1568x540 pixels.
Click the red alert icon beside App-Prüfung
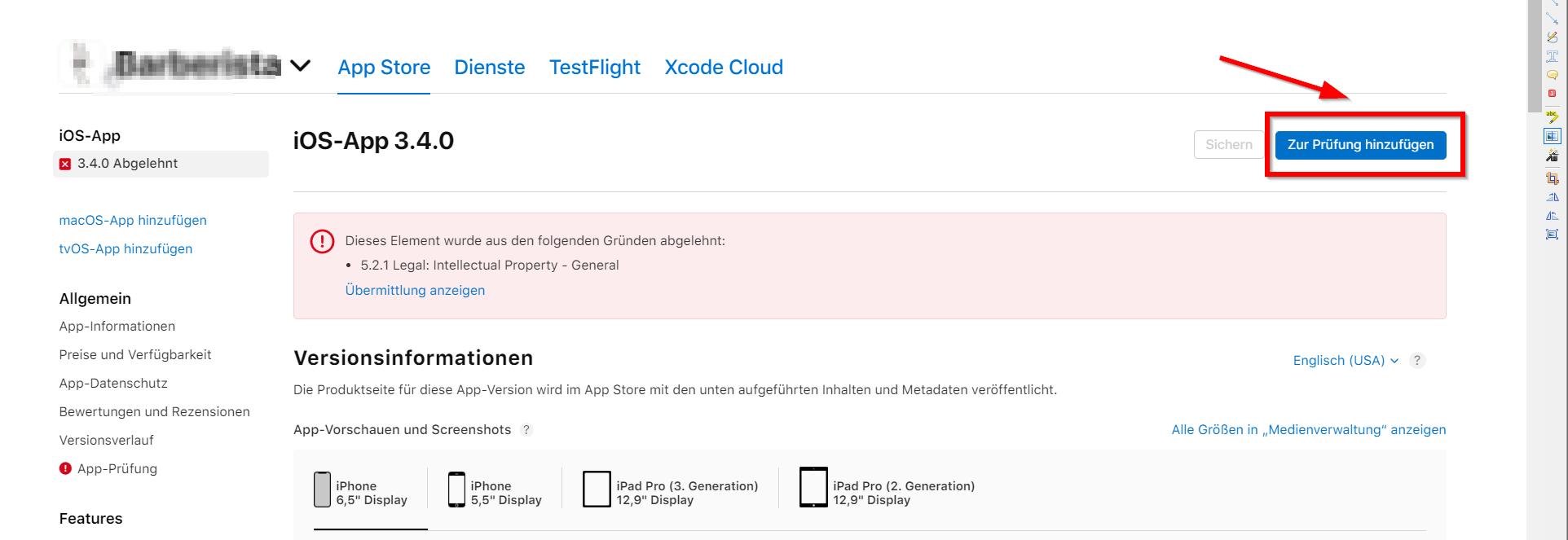(65, 468)
